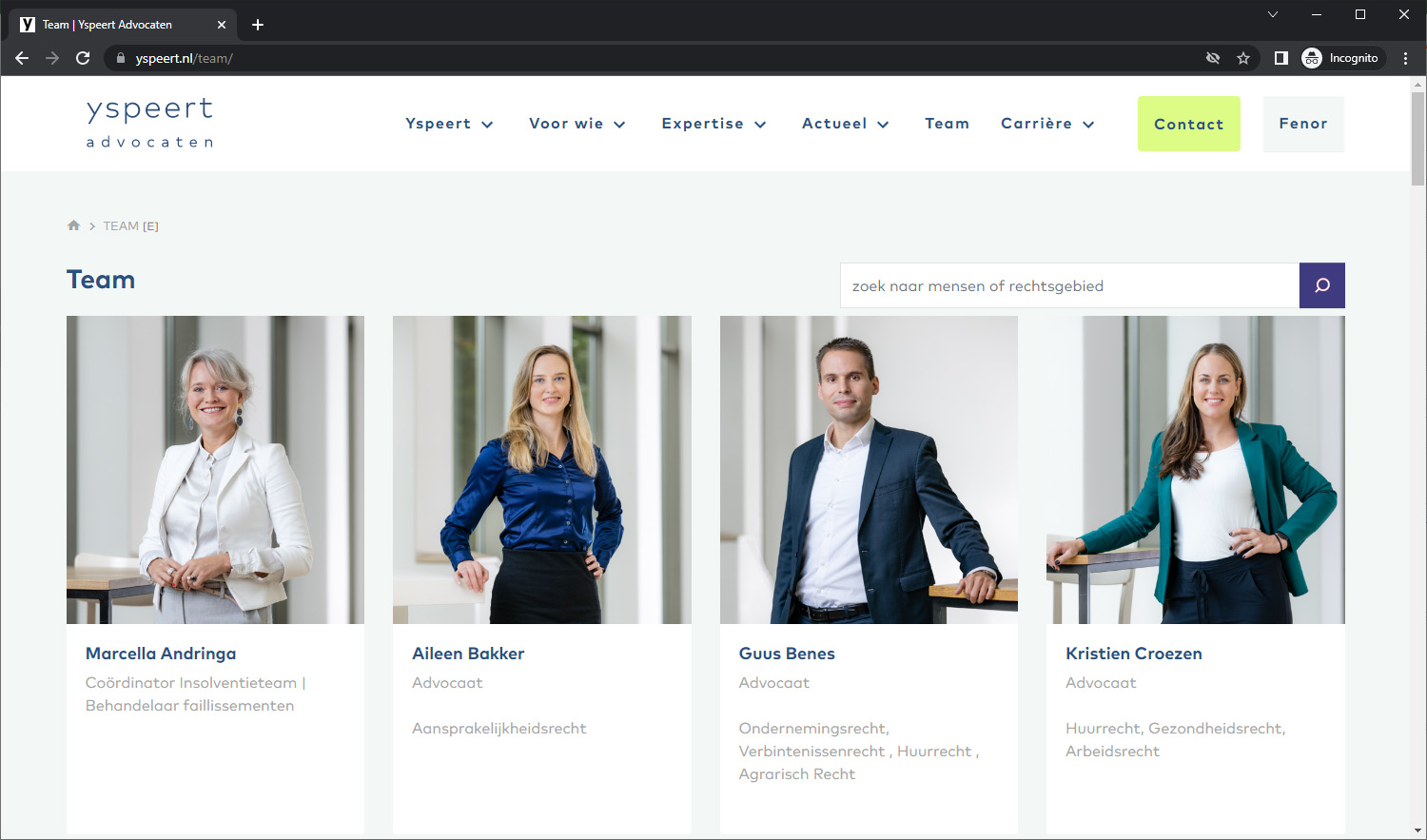Click the home breadcrumb icon
This screenshot has height=840, width=1427.
(x=73, y=225)
